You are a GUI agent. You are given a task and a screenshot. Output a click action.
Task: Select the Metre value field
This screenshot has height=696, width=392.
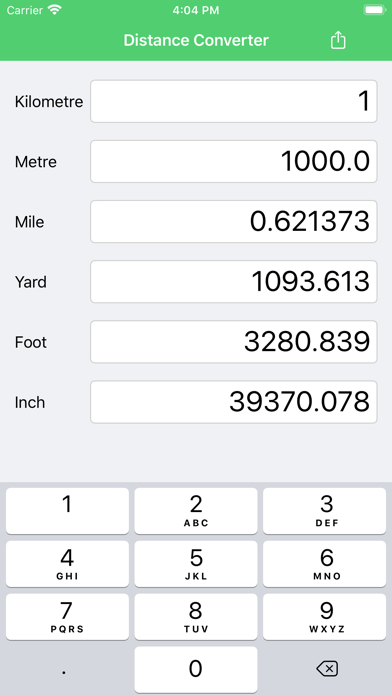tap(234, 161)
